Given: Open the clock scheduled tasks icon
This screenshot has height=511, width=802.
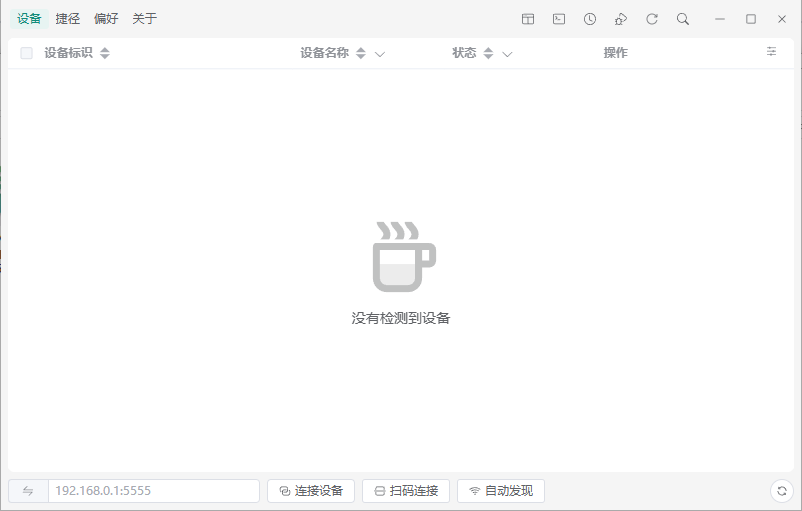Looking at the screenshot, I should pyautogui.click(x=590, y=19).
